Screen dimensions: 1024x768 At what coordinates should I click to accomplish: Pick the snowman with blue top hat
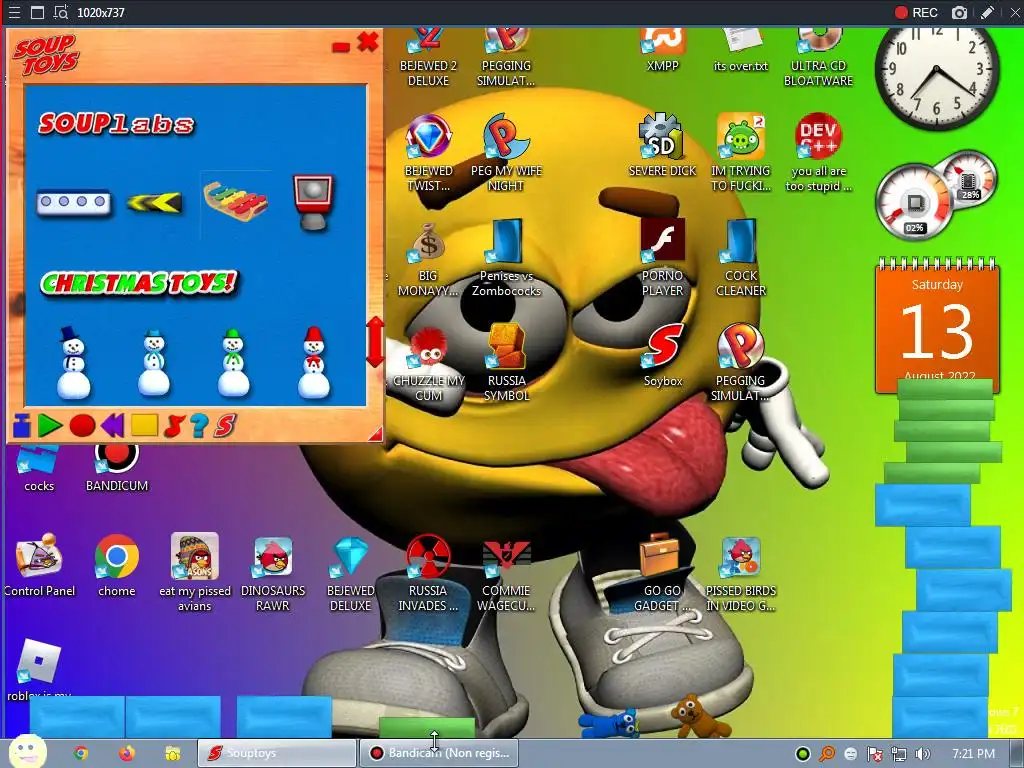(x=72, y=362)
